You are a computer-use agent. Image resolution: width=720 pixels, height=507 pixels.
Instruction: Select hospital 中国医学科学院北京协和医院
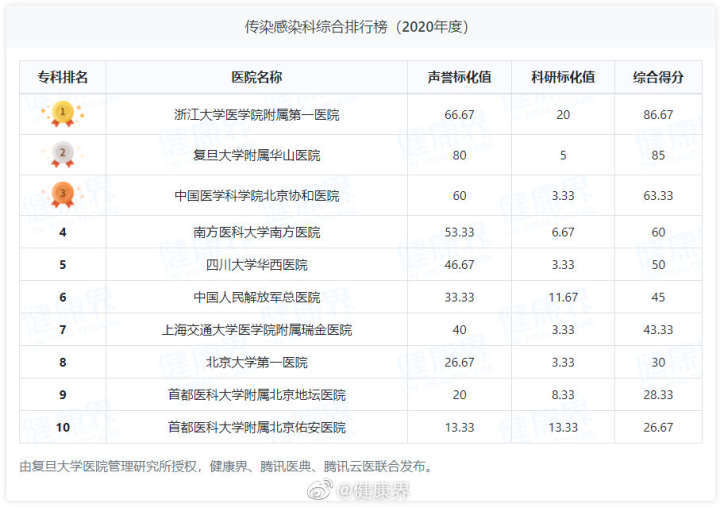[x=257, y=195]
